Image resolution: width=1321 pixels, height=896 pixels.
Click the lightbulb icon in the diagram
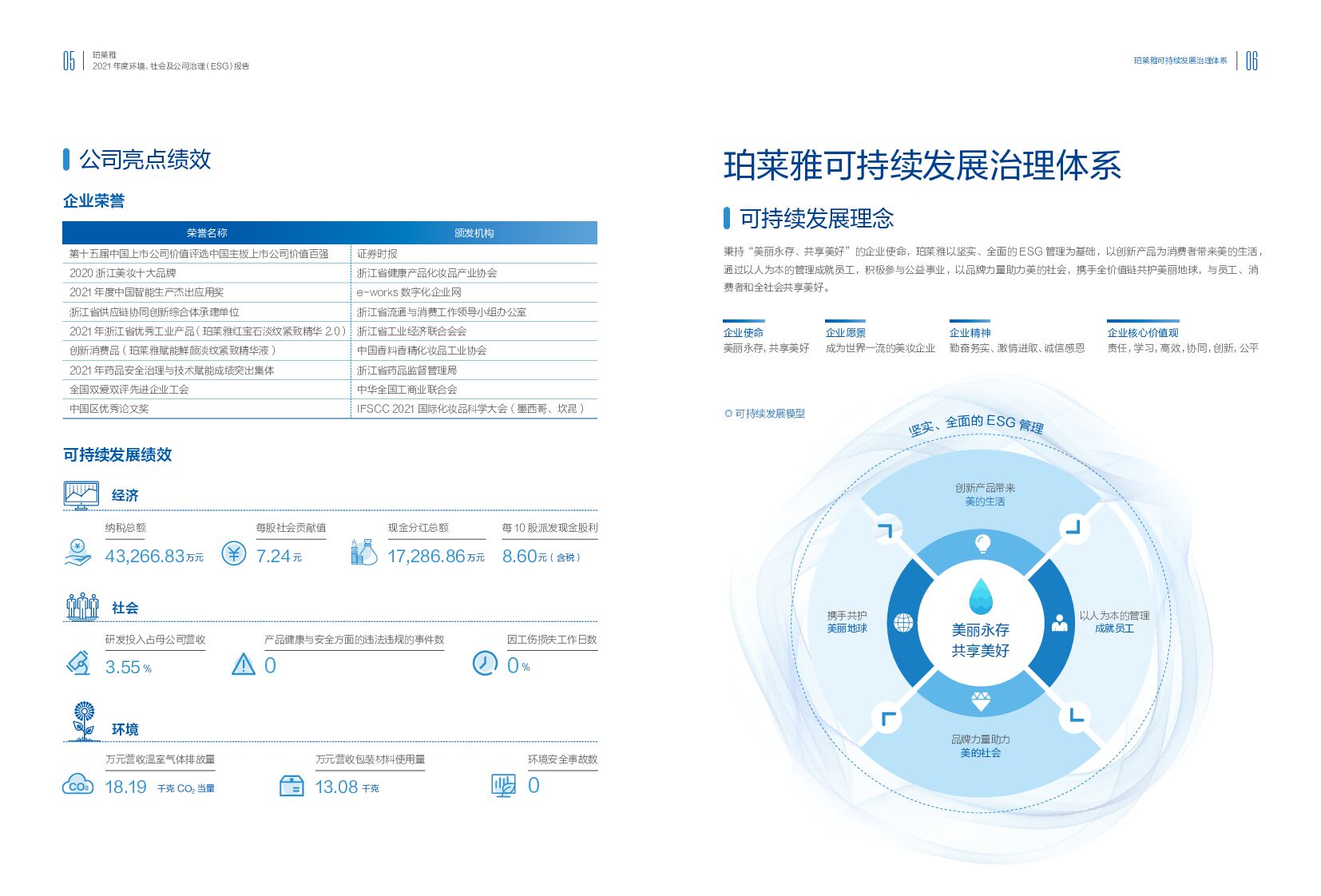(x=983, y=544)
